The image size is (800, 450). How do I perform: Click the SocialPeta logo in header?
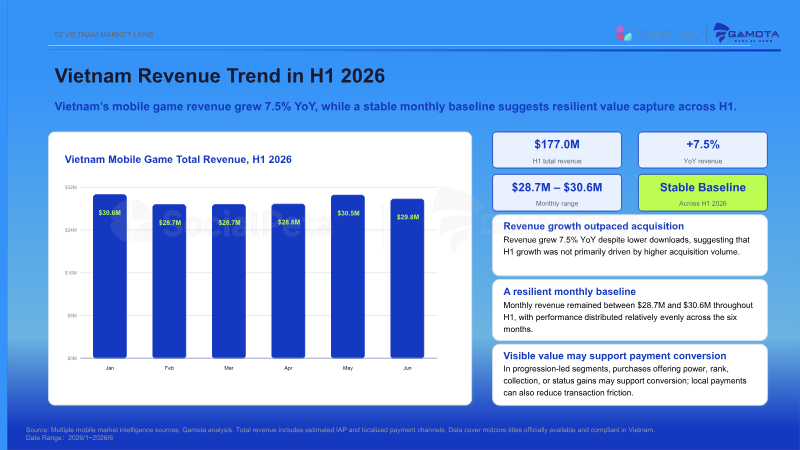[x=657, y=34]
